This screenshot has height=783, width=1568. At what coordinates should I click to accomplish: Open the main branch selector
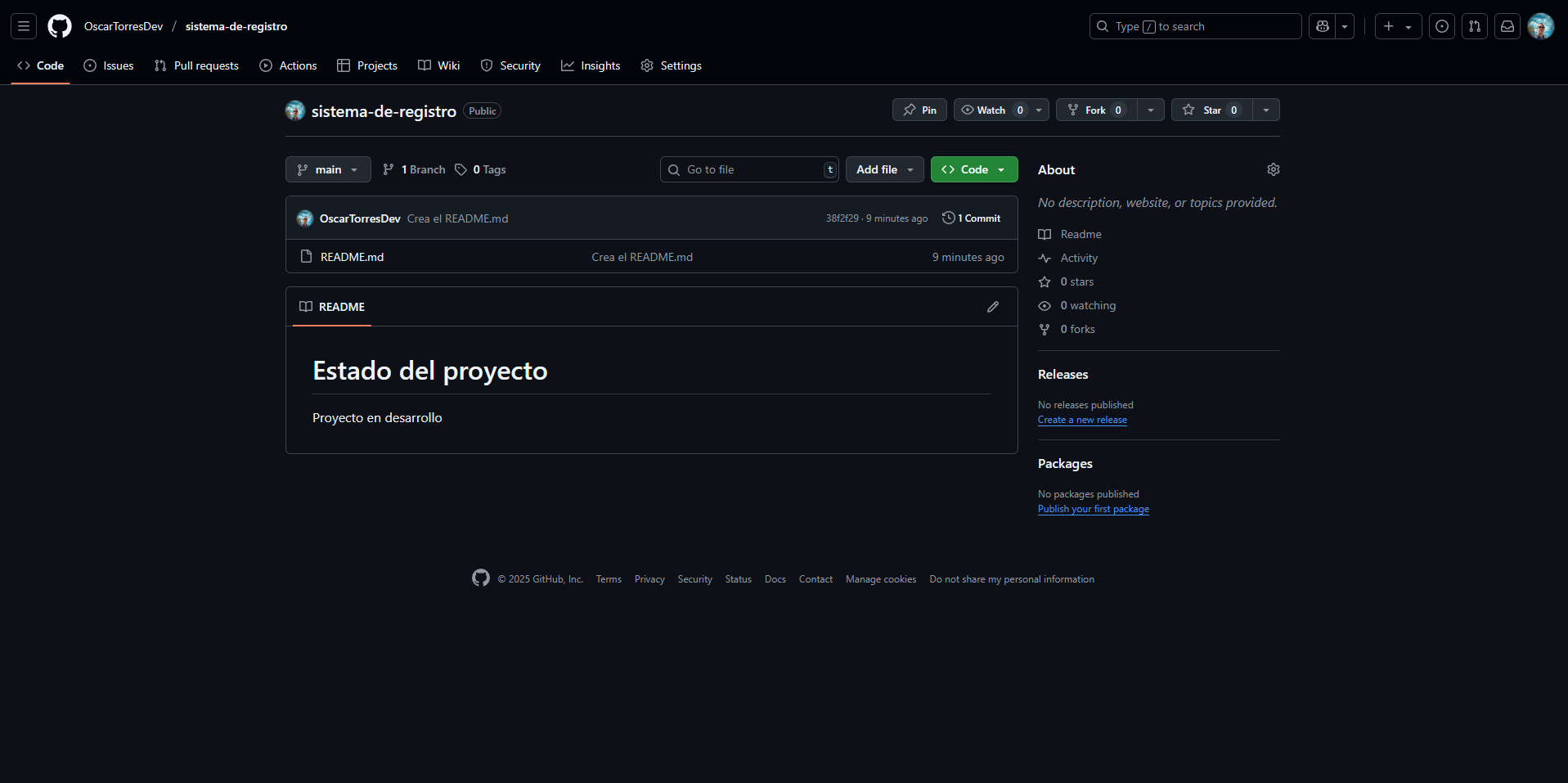(328, 169)
